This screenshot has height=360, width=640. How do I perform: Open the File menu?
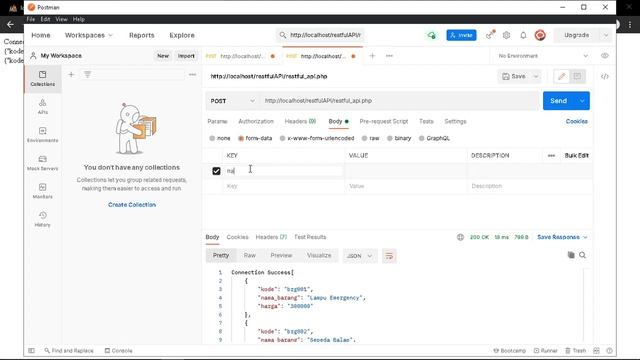click(31, 19)
